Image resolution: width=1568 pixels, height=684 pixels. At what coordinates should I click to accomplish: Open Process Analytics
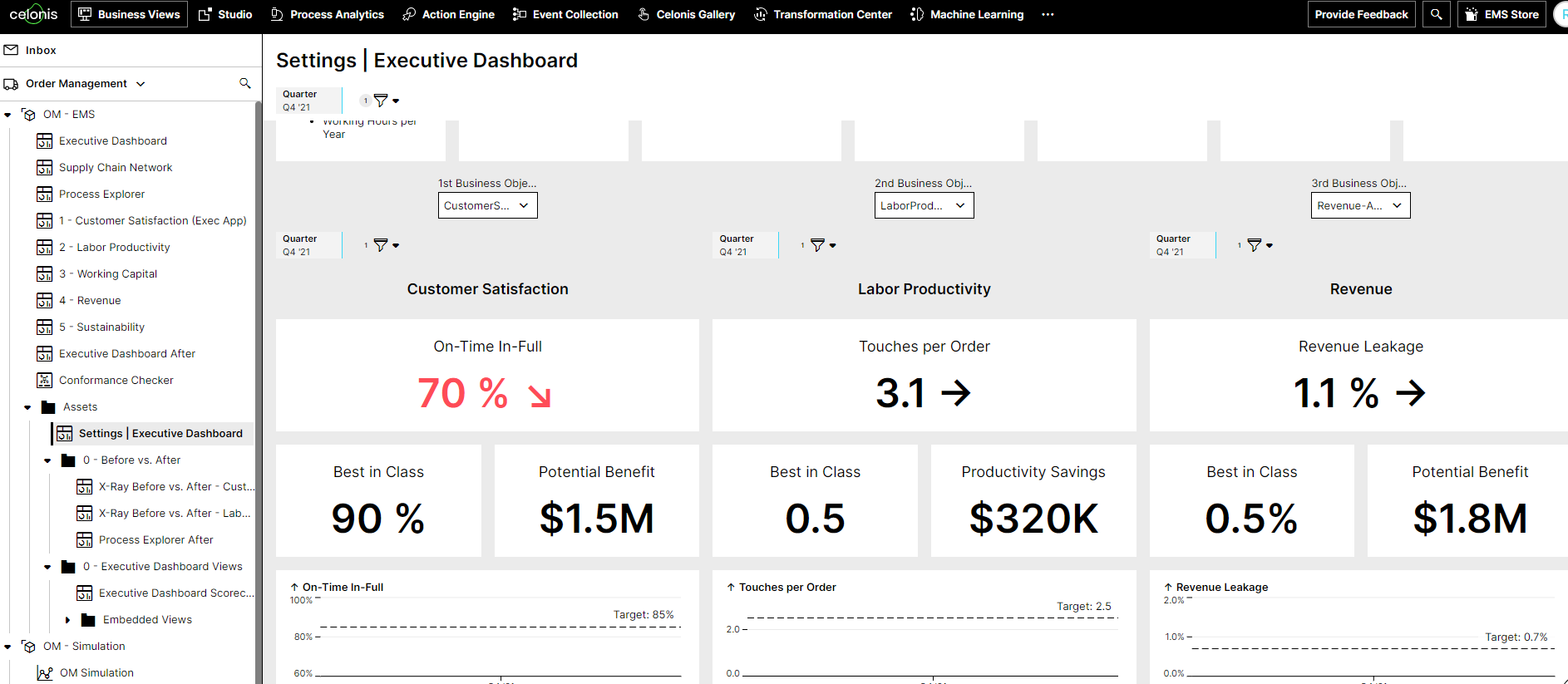328,14
